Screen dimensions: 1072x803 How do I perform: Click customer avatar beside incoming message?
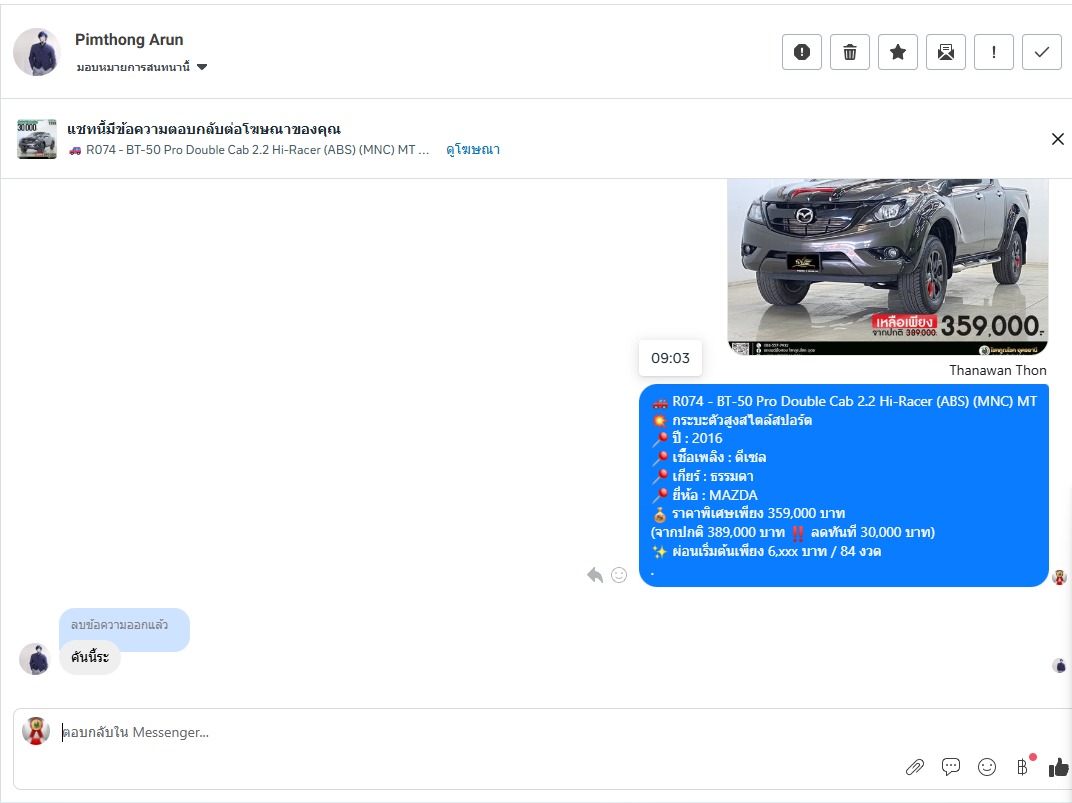point(34,659)
